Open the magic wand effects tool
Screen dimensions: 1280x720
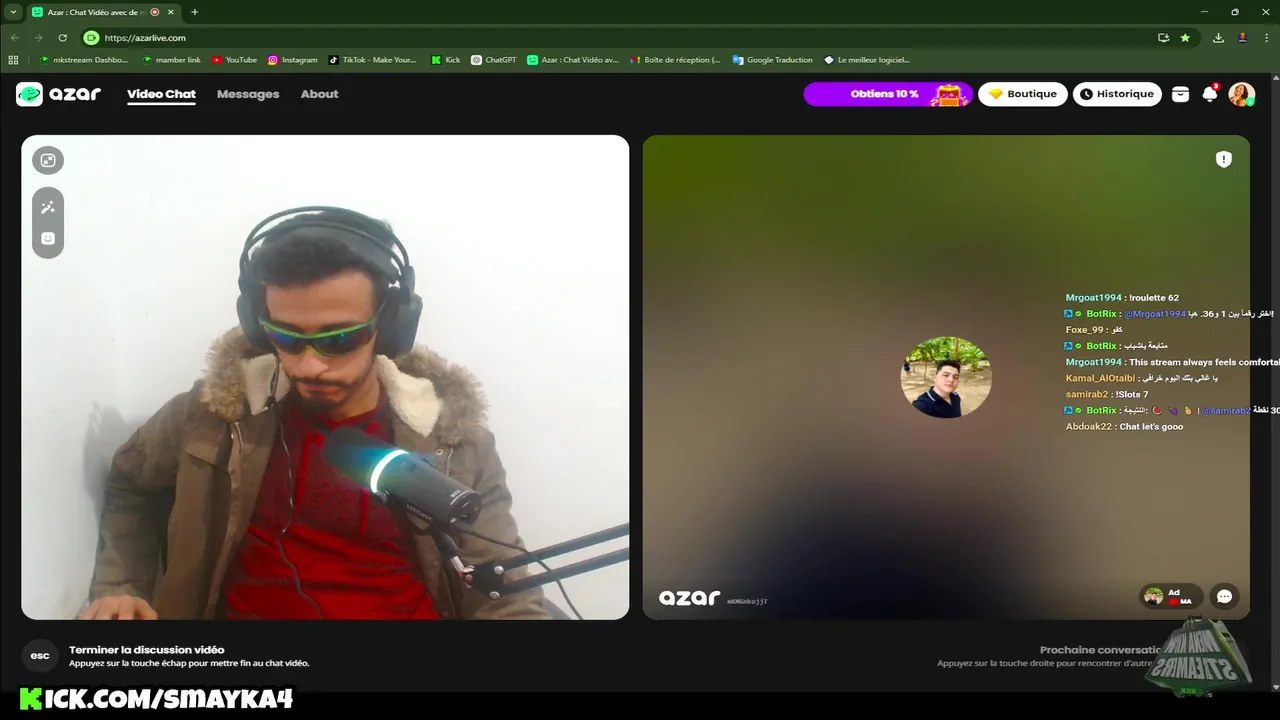tap(47, 207)
